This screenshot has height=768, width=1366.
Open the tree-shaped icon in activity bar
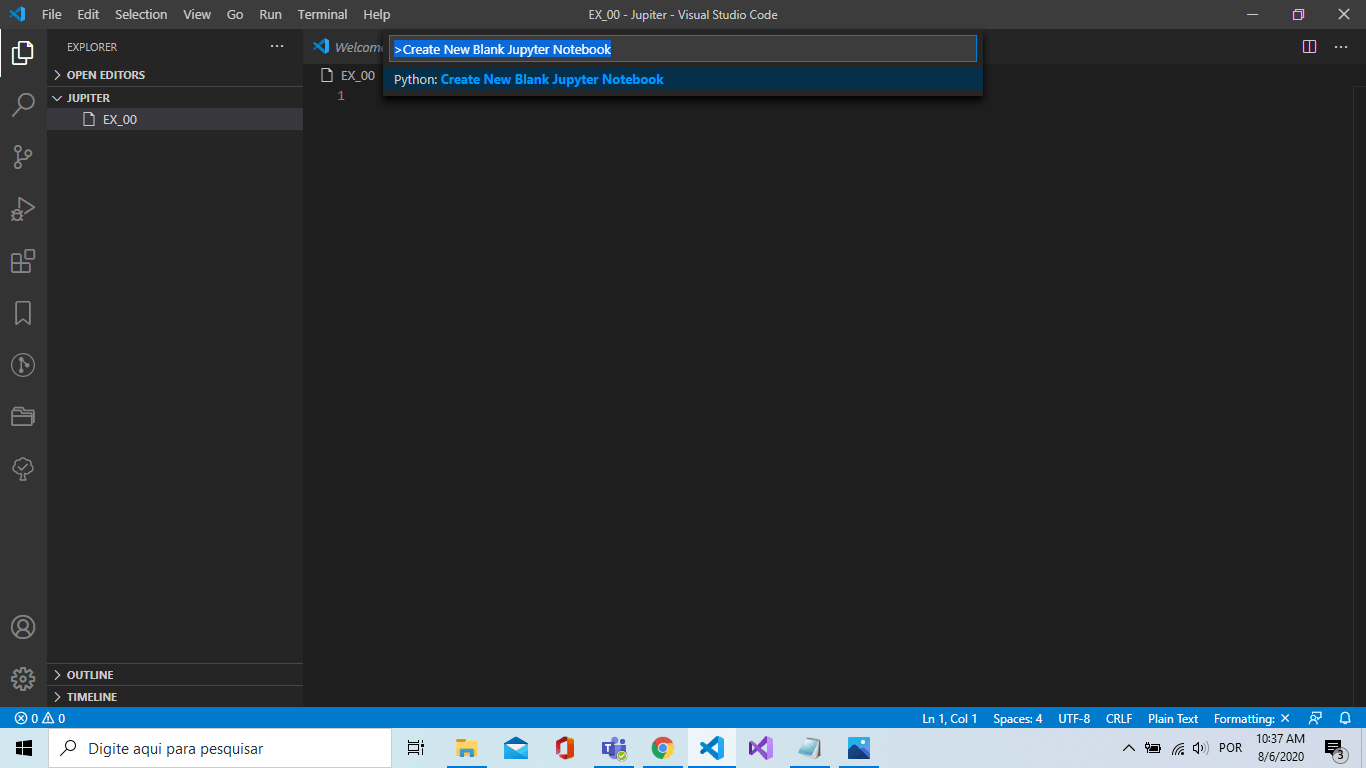point(23,469)
